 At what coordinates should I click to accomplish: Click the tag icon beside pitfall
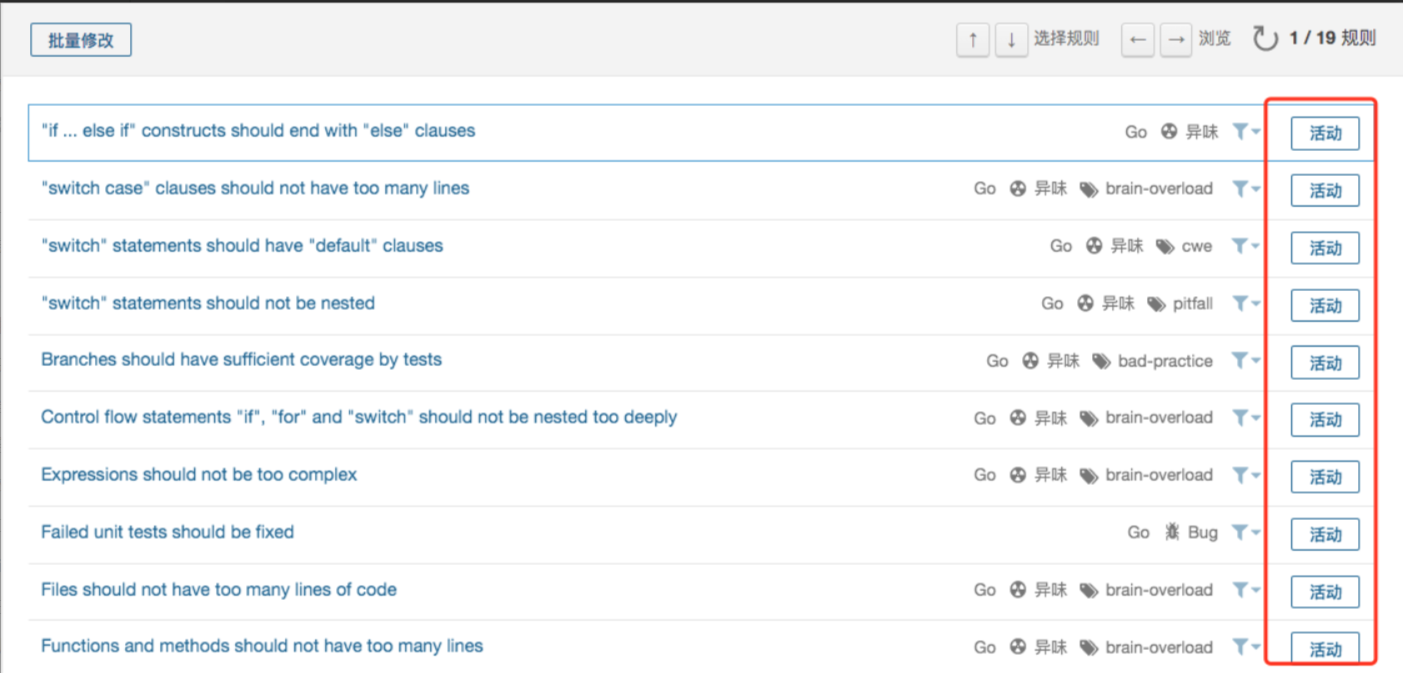coord(1156,304)
